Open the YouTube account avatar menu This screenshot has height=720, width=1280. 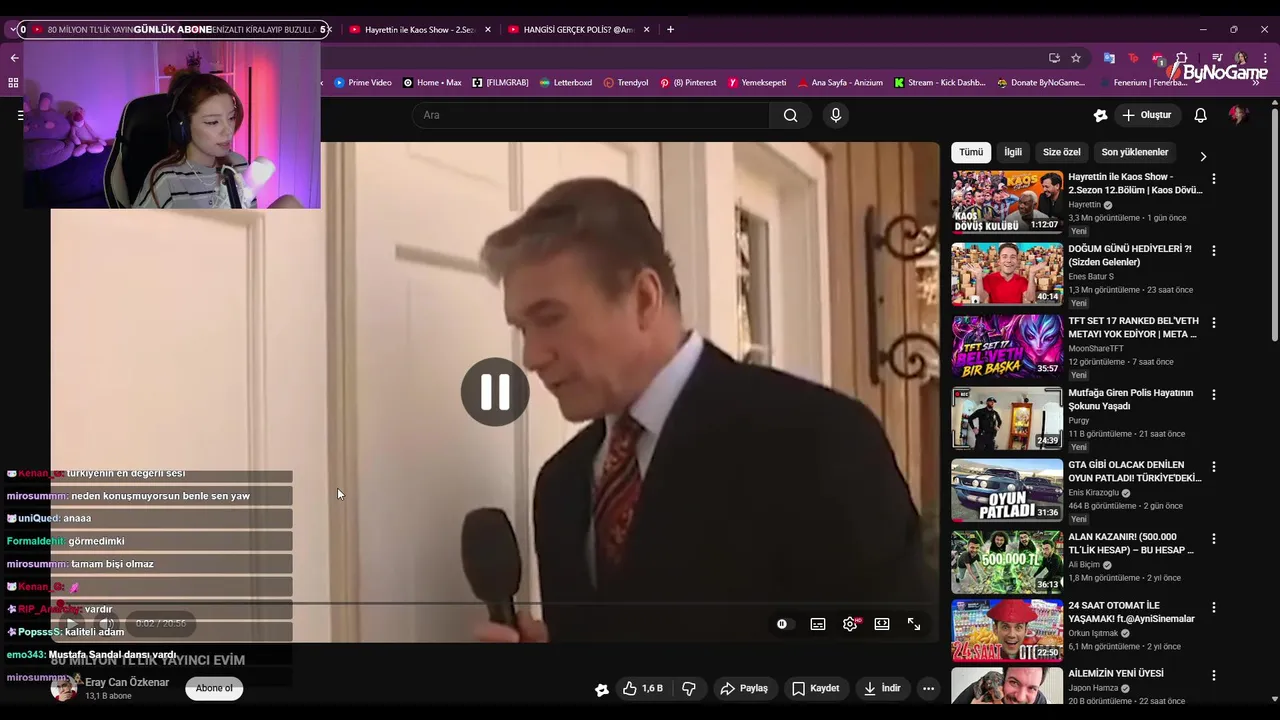[x=1238, y=115]
